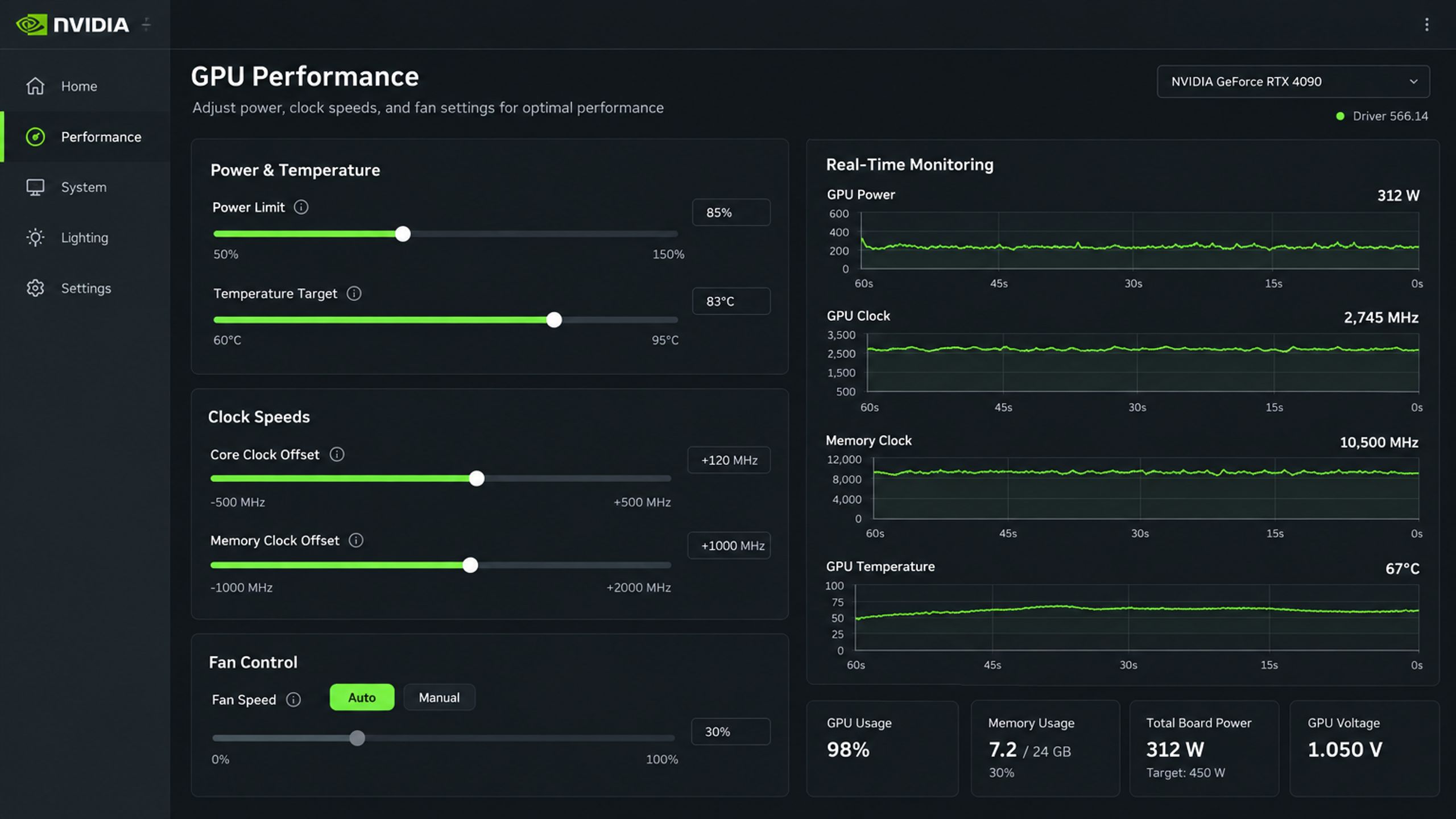
Task: Click the GPU Usage 98% card
Action: 882,748
